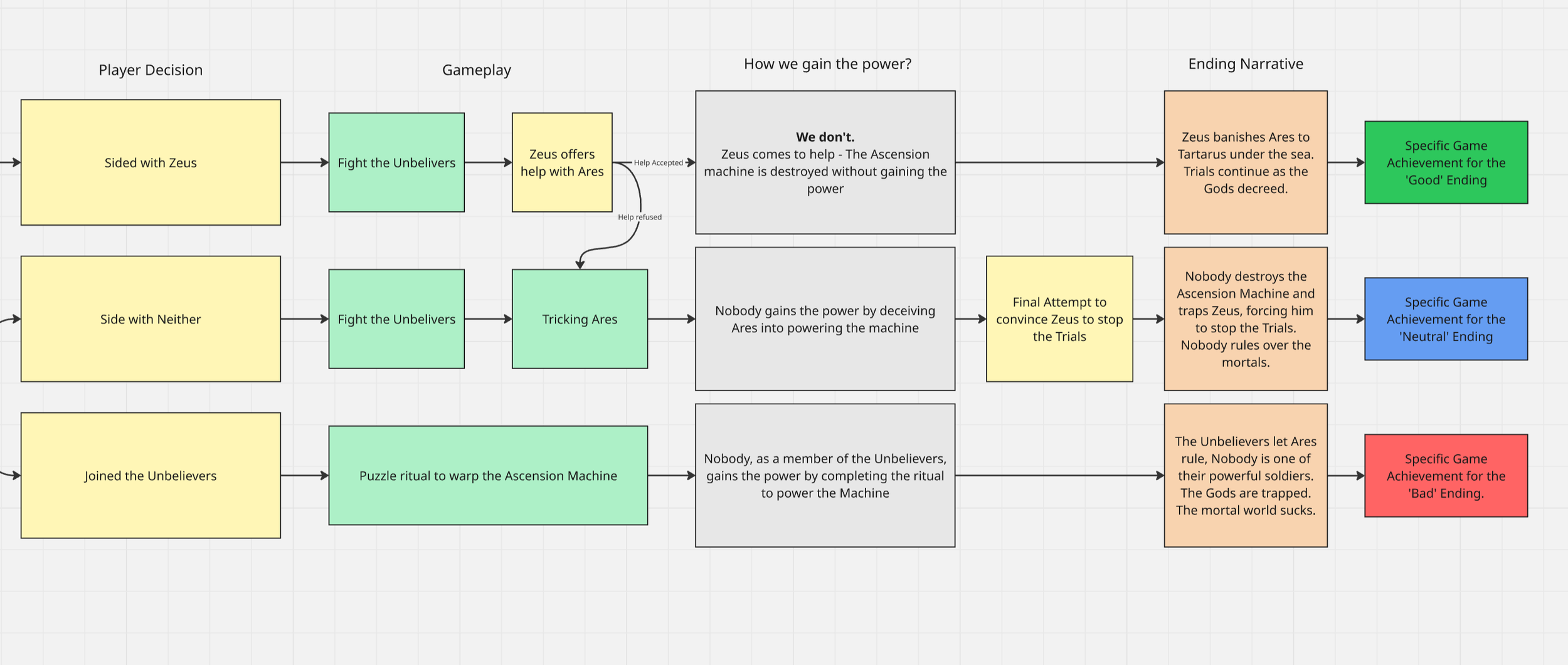
Task: Click the 'Nobody gains the power by deceiving Ares' box
Action: pyautogui.click(x=824, y=319)
